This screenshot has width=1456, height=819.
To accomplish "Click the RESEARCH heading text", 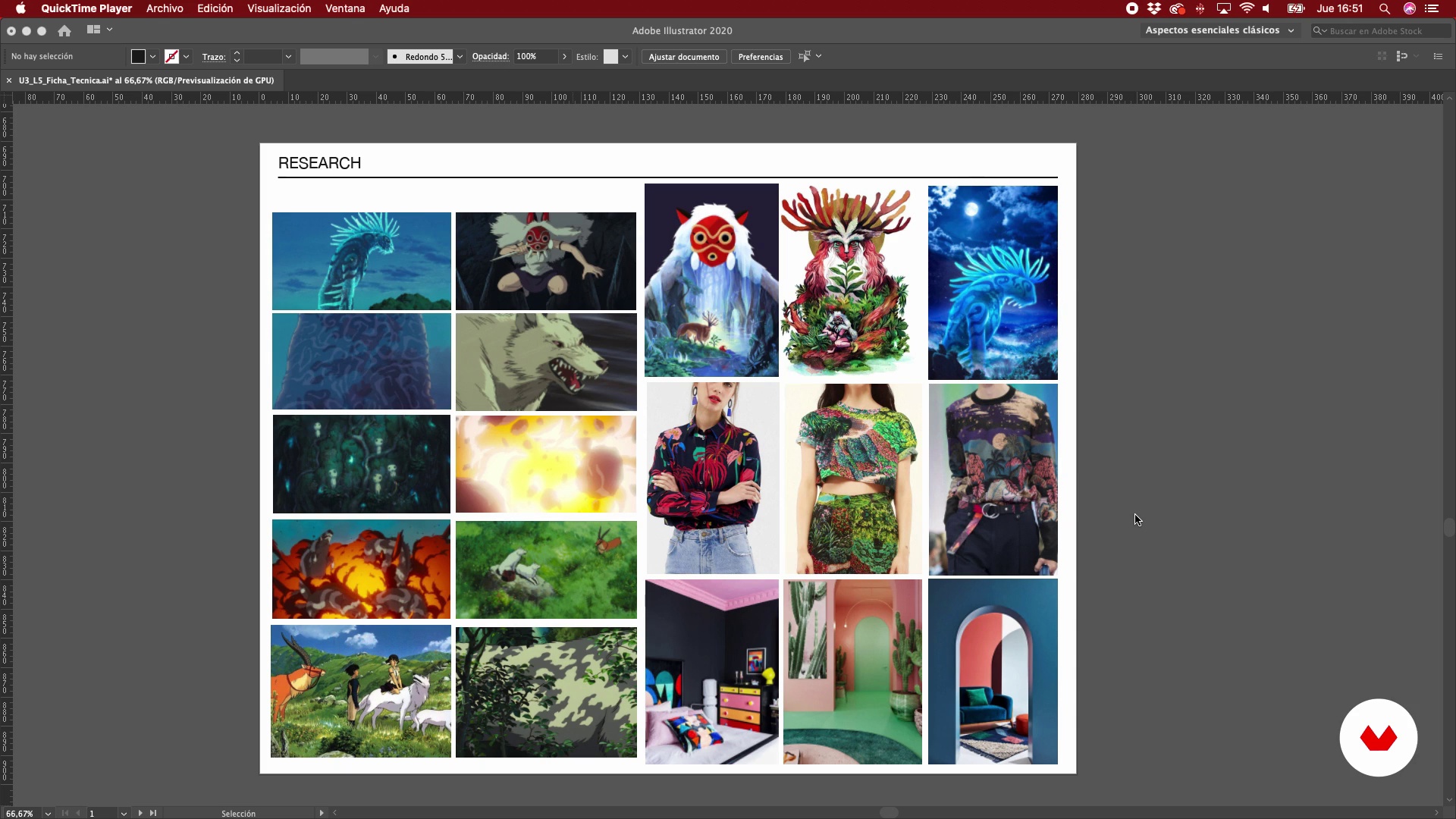I will (x=319, y=163).
